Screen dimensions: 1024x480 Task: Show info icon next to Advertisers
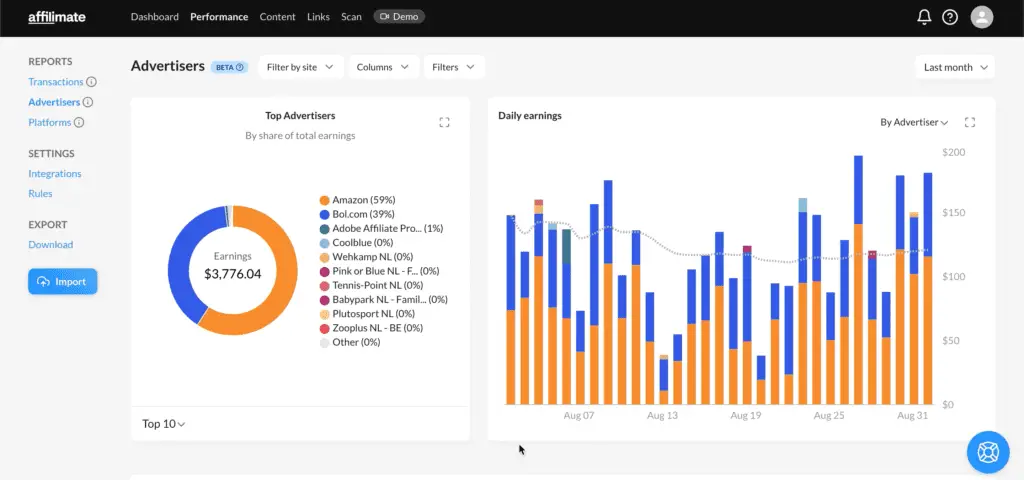click(x=88, y=103)
